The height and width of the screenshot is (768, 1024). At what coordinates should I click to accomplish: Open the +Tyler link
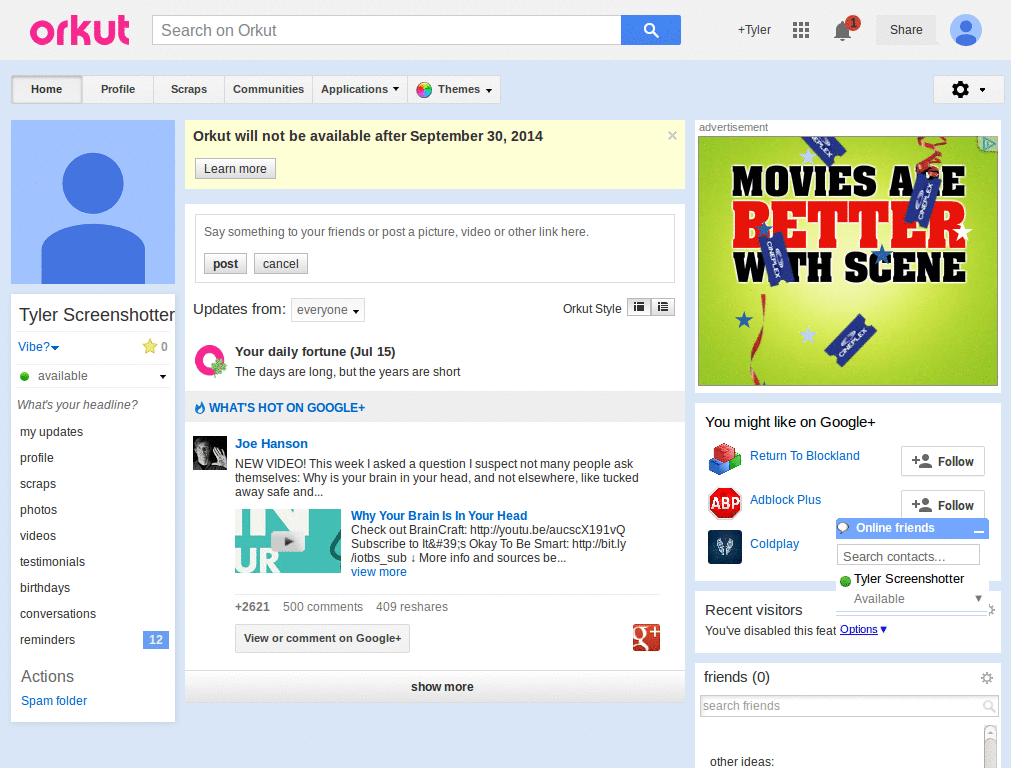coord(754,30)
